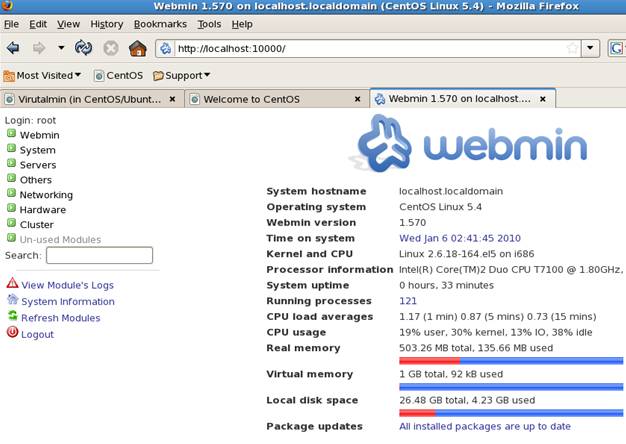Open the Help menu
Image resolution: width=626 pixels, height=444 pixels.
coord(242,24)
